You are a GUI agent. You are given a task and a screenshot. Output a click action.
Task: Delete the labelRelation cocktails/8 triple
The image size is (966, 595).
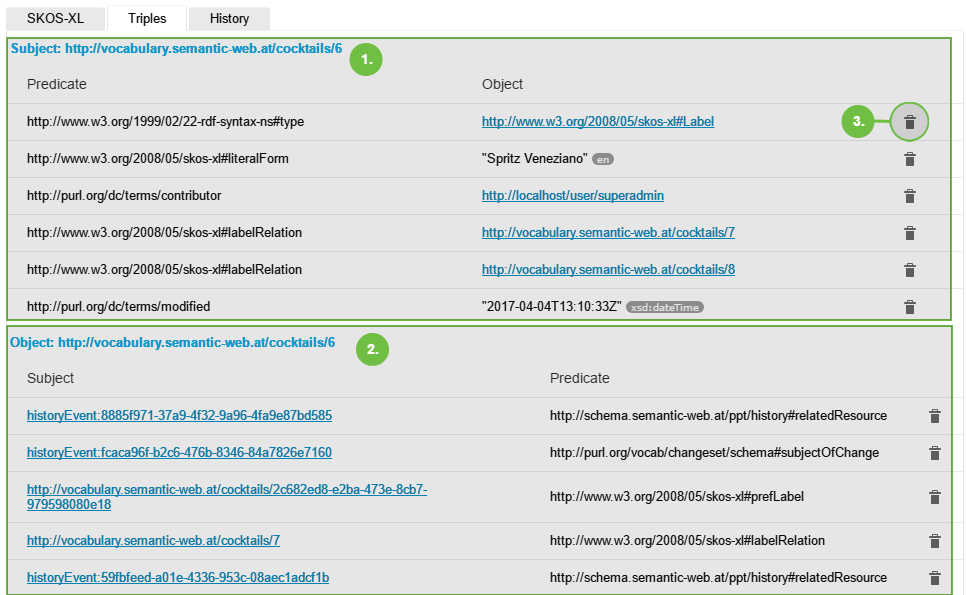click(909, 270)
